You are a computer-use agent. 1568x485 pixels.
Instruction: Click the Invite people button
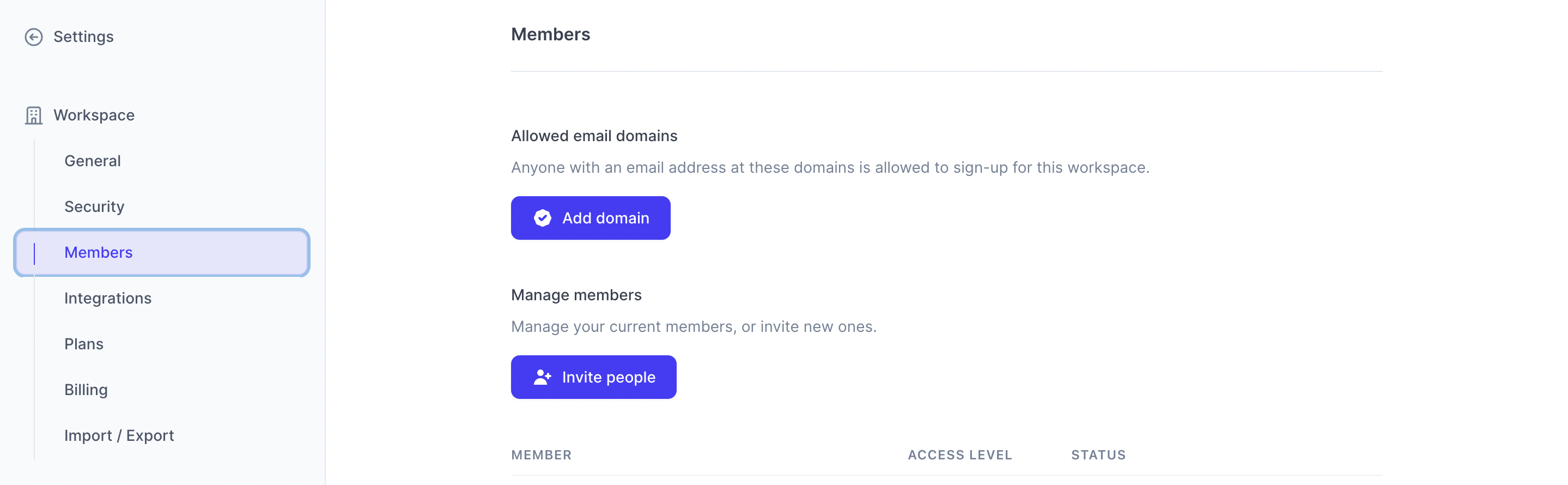[593, 377]
